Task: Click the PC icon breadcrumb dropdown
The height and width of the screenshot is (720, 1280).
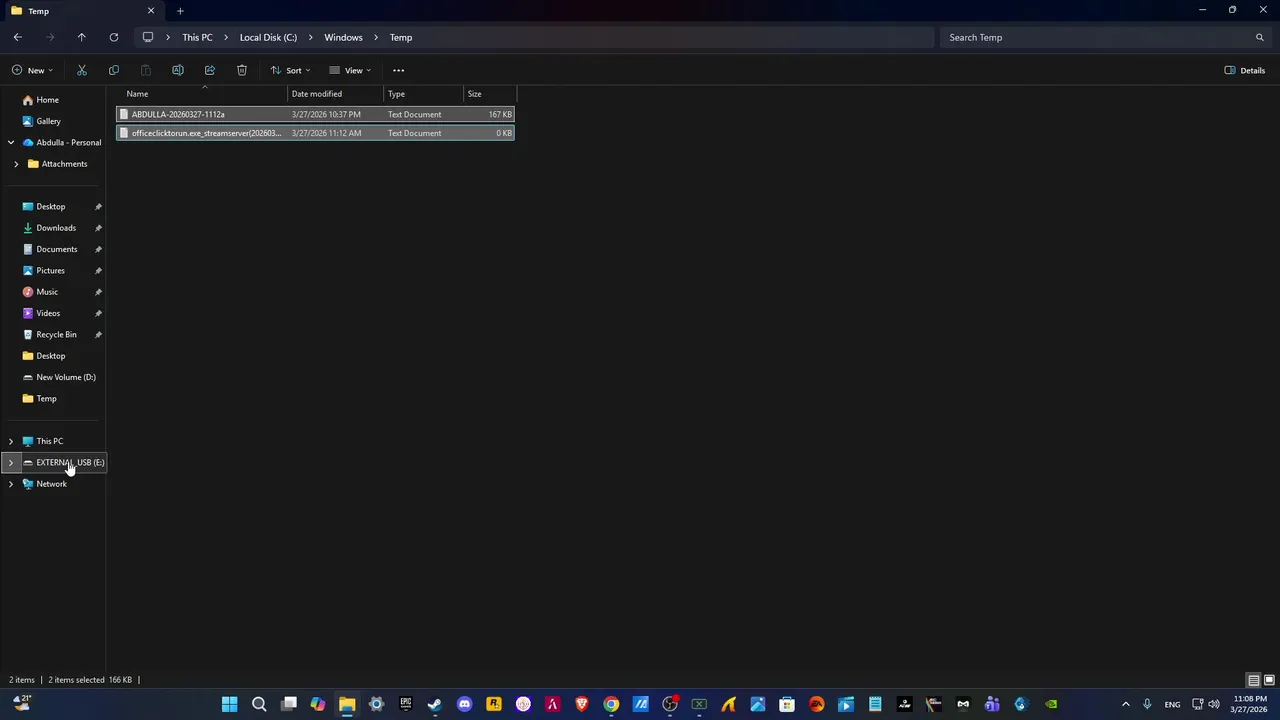Action: click(x=148, y=37)
